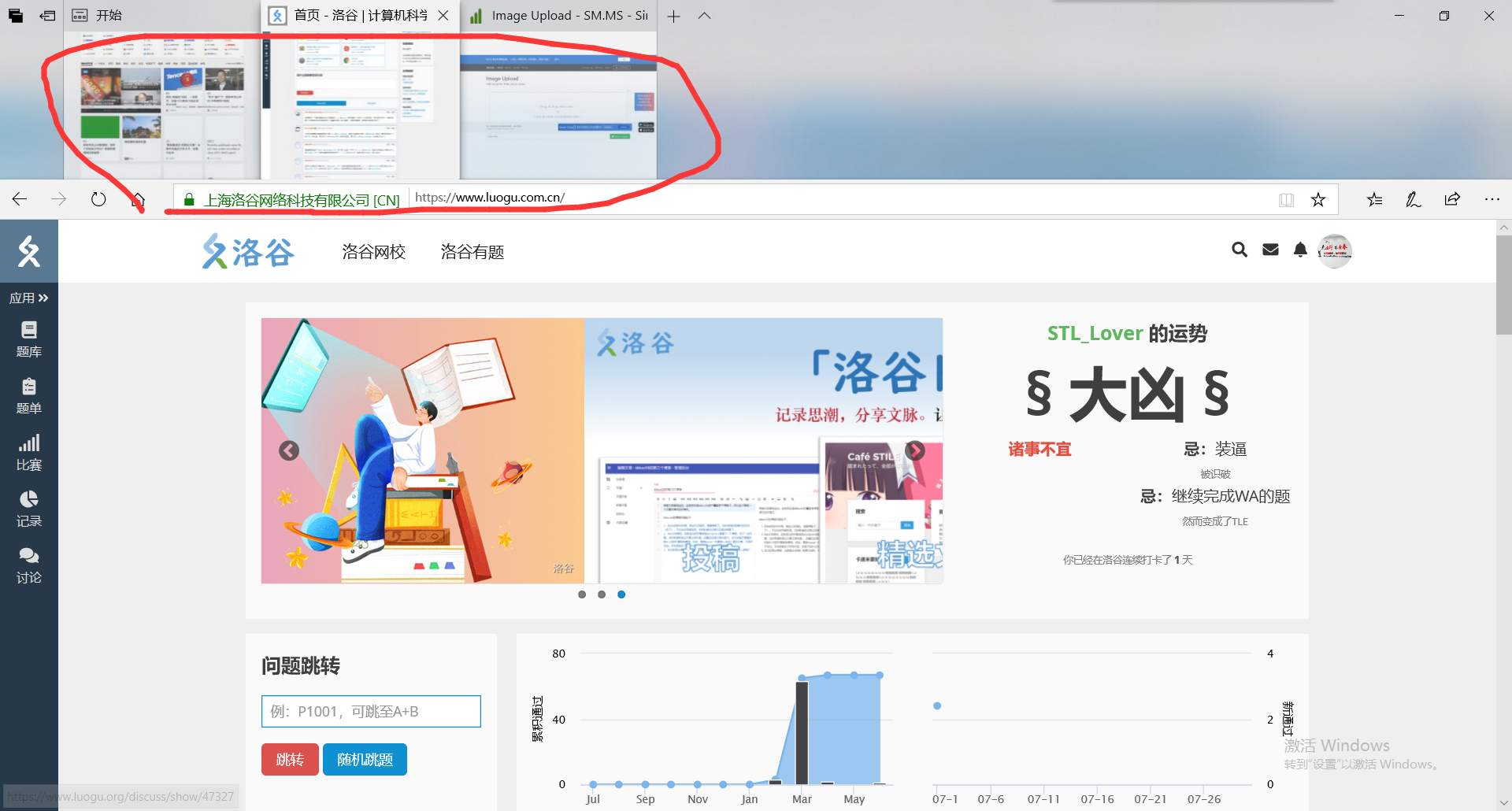Click the Luogu logo in the dark sidebar
1512x811 pixels.
coord(29,251)
